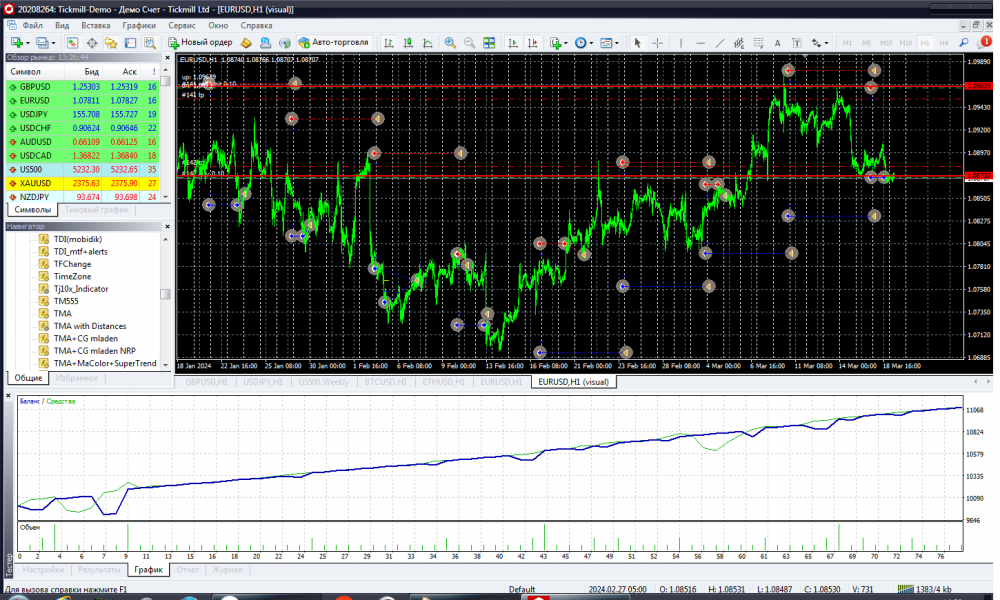Open the Результаты tab in tester
This screenshot has width=1000, height=600.
(x=99, y=569)
